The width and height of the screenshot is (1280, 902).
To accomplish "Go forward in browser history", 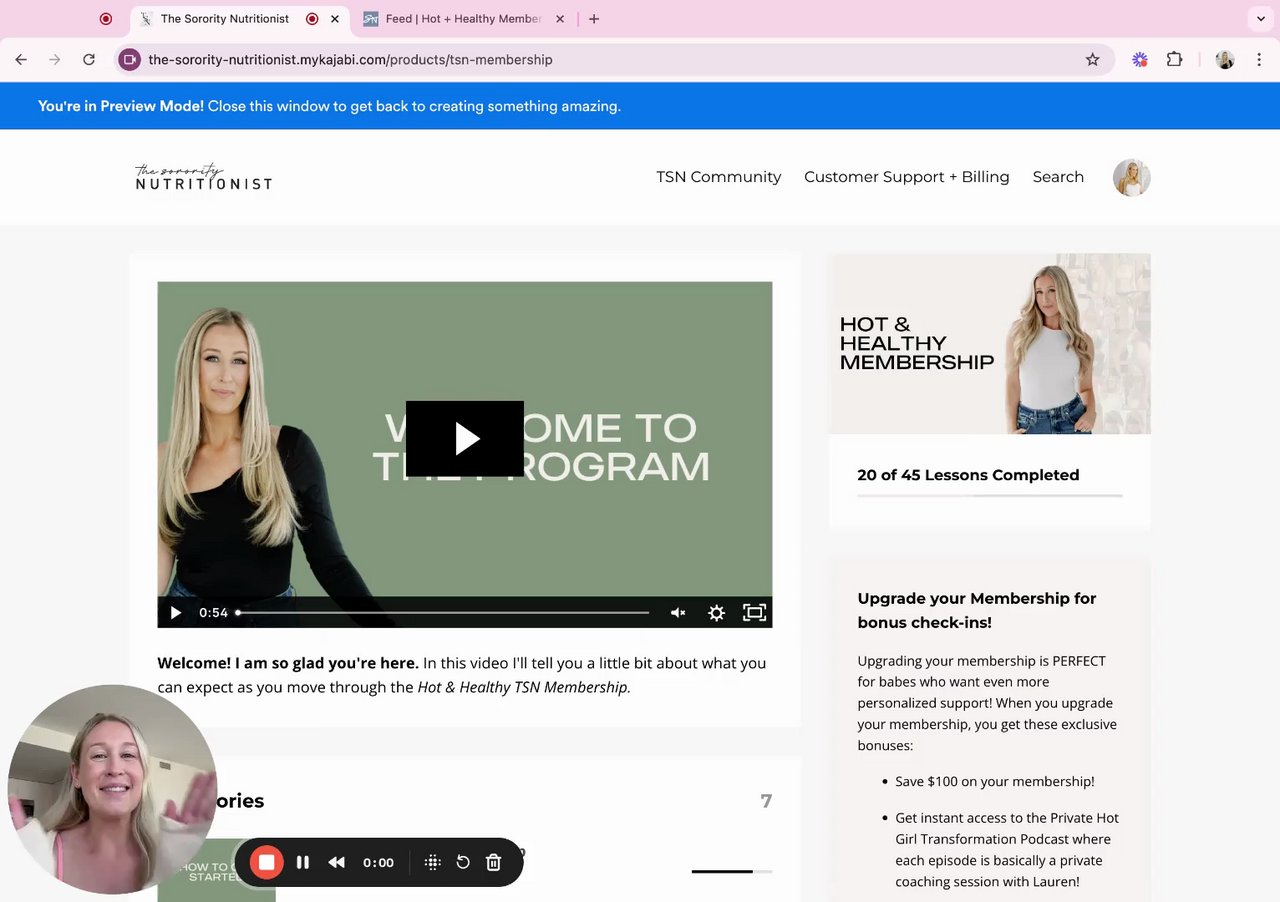I will click(55, 60).
